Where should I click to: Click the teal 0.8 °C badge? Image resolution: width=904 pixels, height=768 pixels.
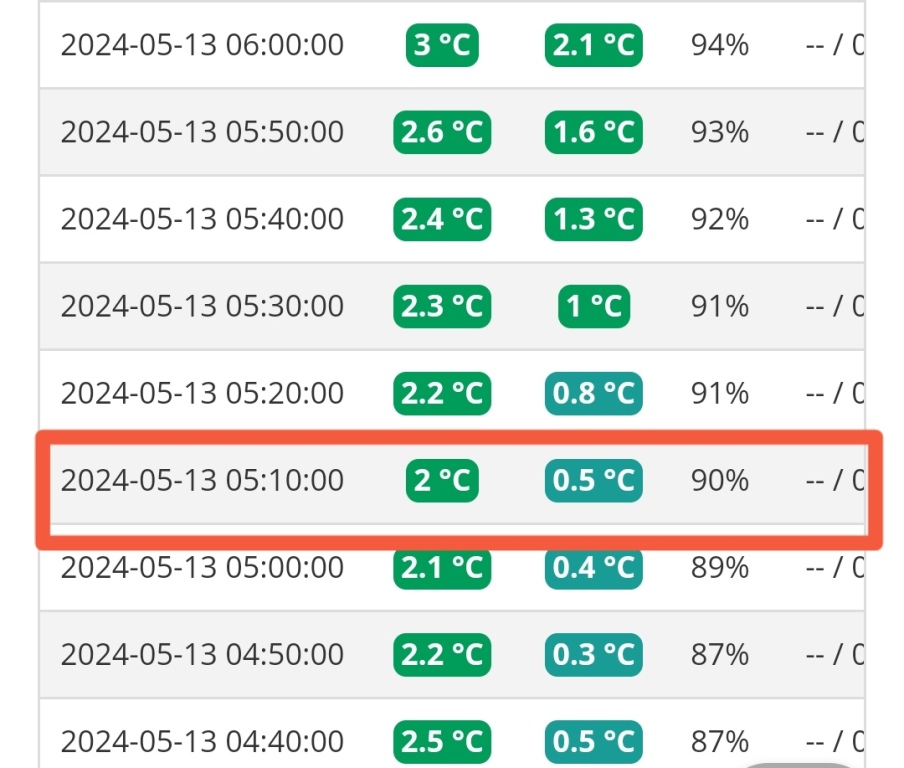click(594, 393)
